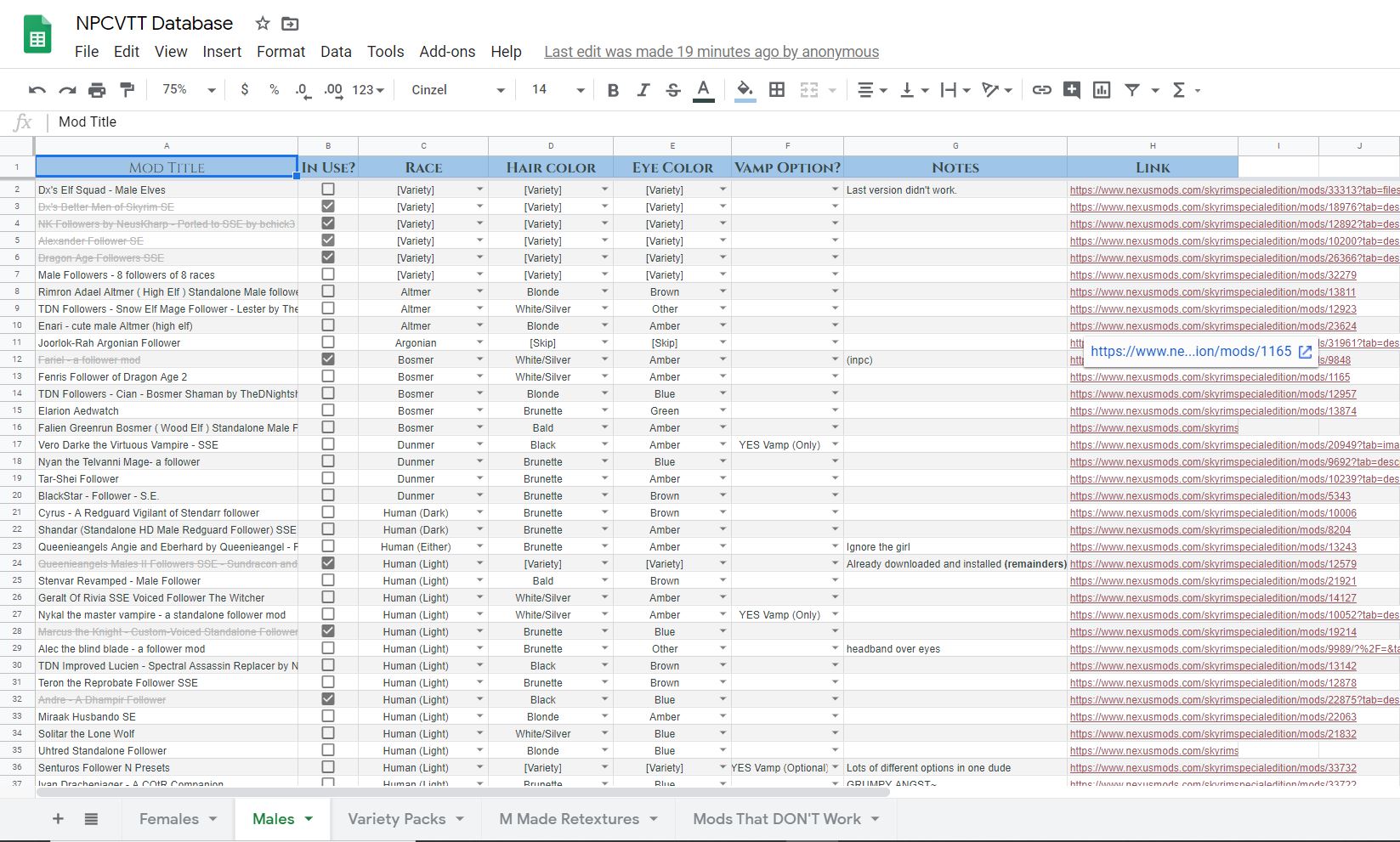Open the Format menu
Viewport: 1400px width, 842px height.
tap(281, 52)
